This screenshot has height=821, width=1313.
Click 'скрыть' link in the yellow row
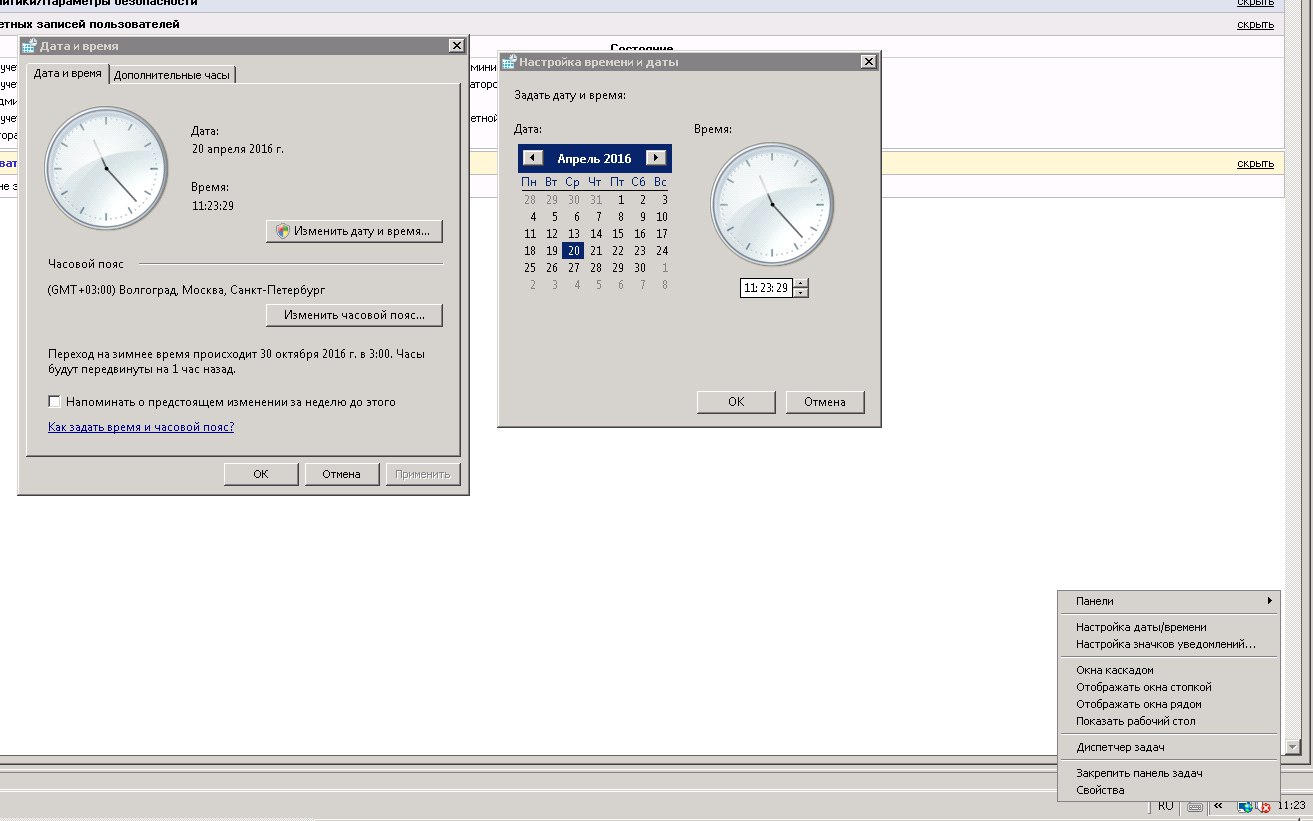point(1255,163)
